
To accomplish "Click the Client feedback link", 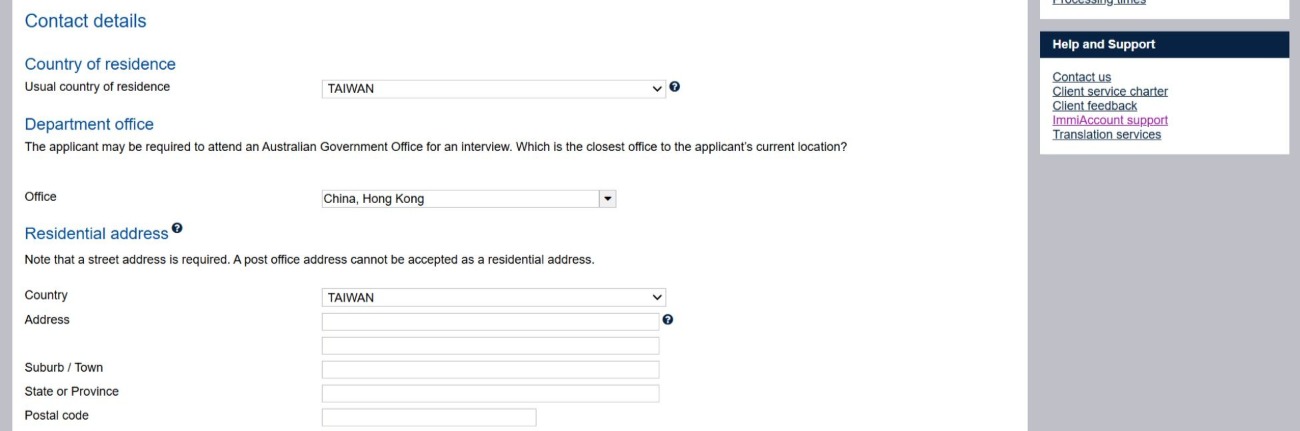I will pyautogui.click(x=1094, y=106).
